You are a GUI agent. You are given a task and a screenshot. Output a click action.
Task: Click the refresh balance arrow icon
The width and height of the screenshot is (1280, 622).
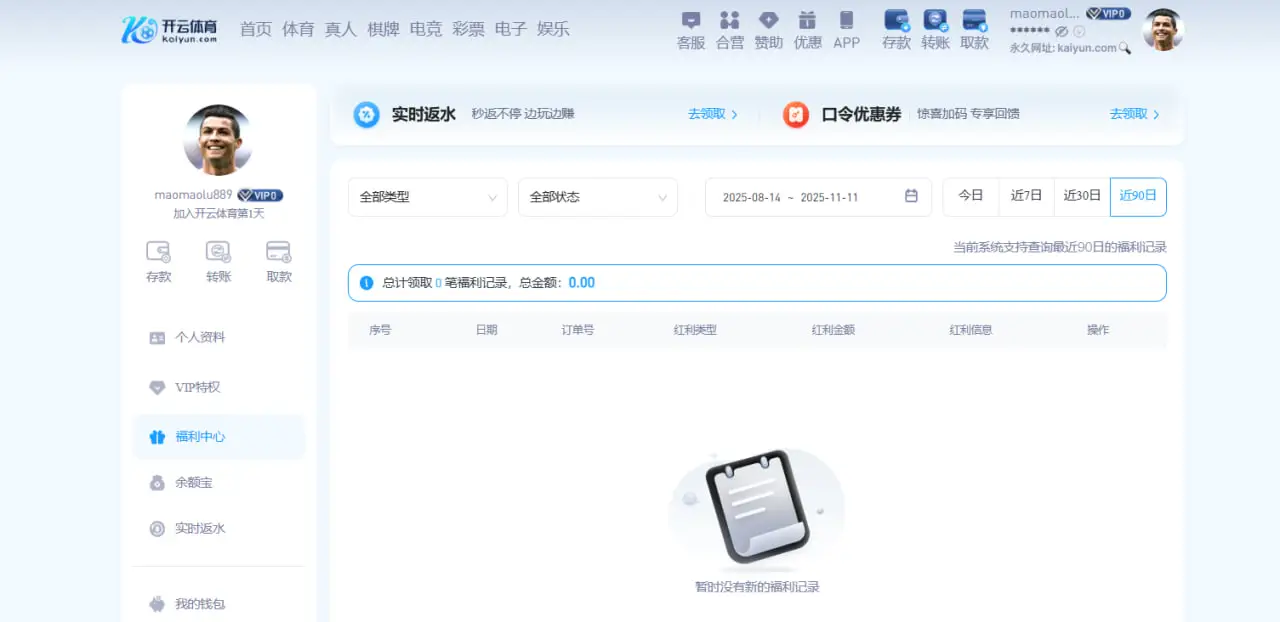(1079, 31)
